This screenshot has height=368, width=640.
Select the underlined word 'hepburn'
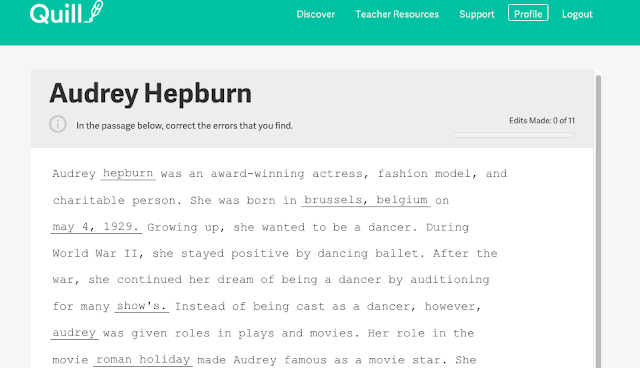tap(128, 173)
